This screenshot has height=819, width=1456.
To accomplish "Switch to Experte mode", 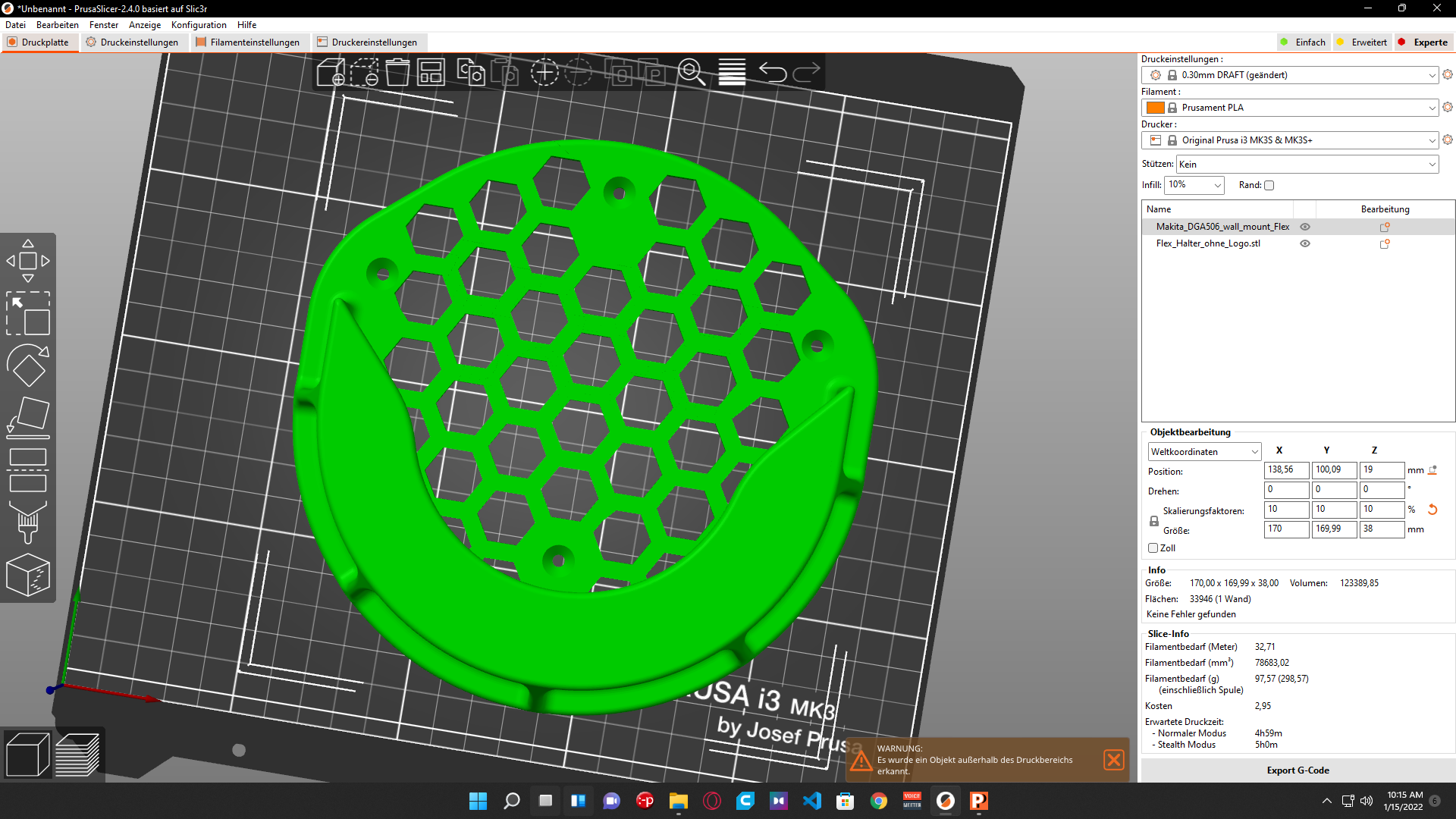I will point(1423,42).
